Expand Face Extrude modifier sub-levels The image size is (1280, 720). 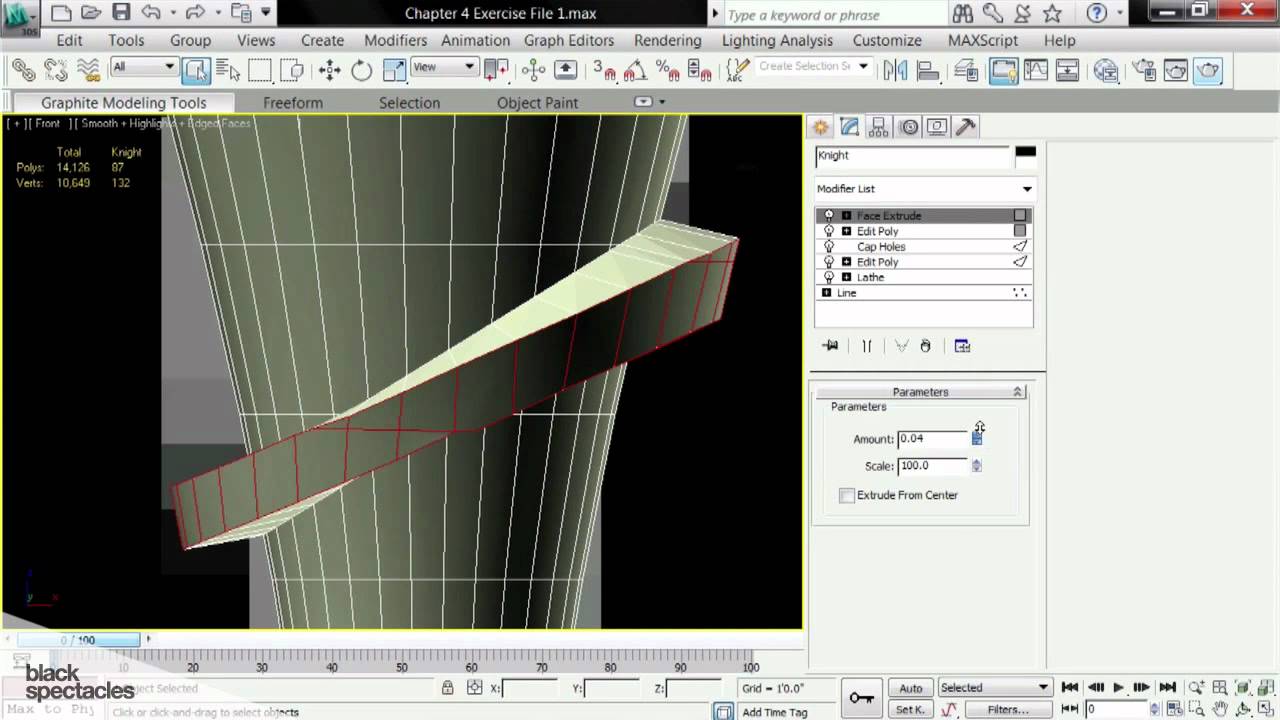pyautogui.click(x=846, y=216)
